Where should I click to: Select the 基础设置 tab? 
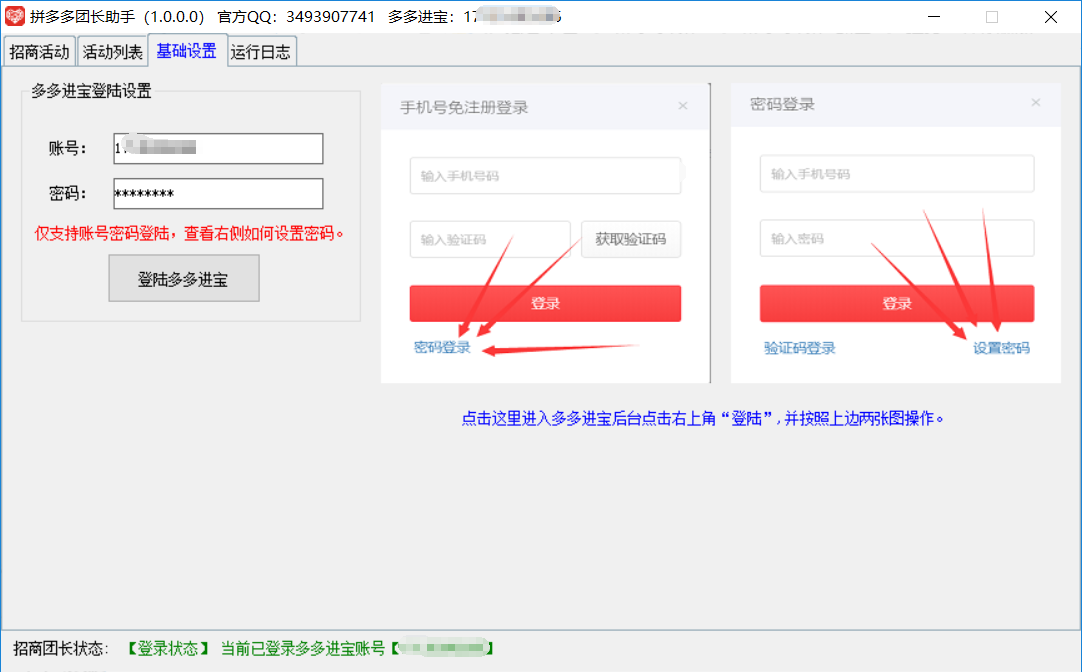pos(186,51)
